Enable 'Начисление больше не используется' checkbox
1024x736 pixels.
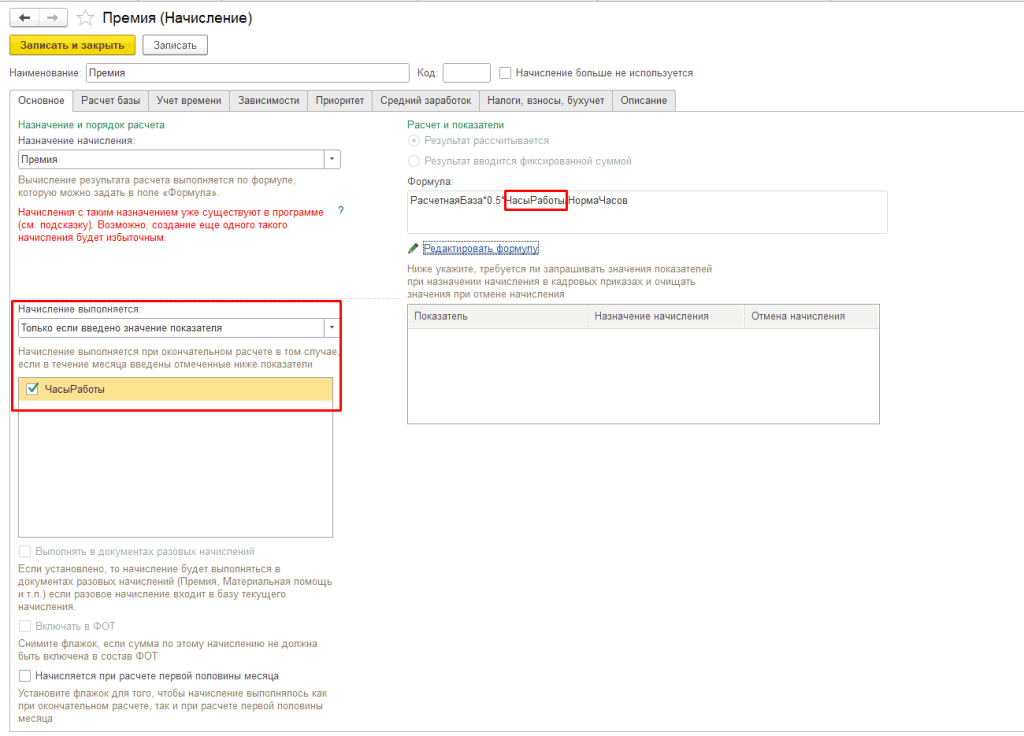(506, 73)
